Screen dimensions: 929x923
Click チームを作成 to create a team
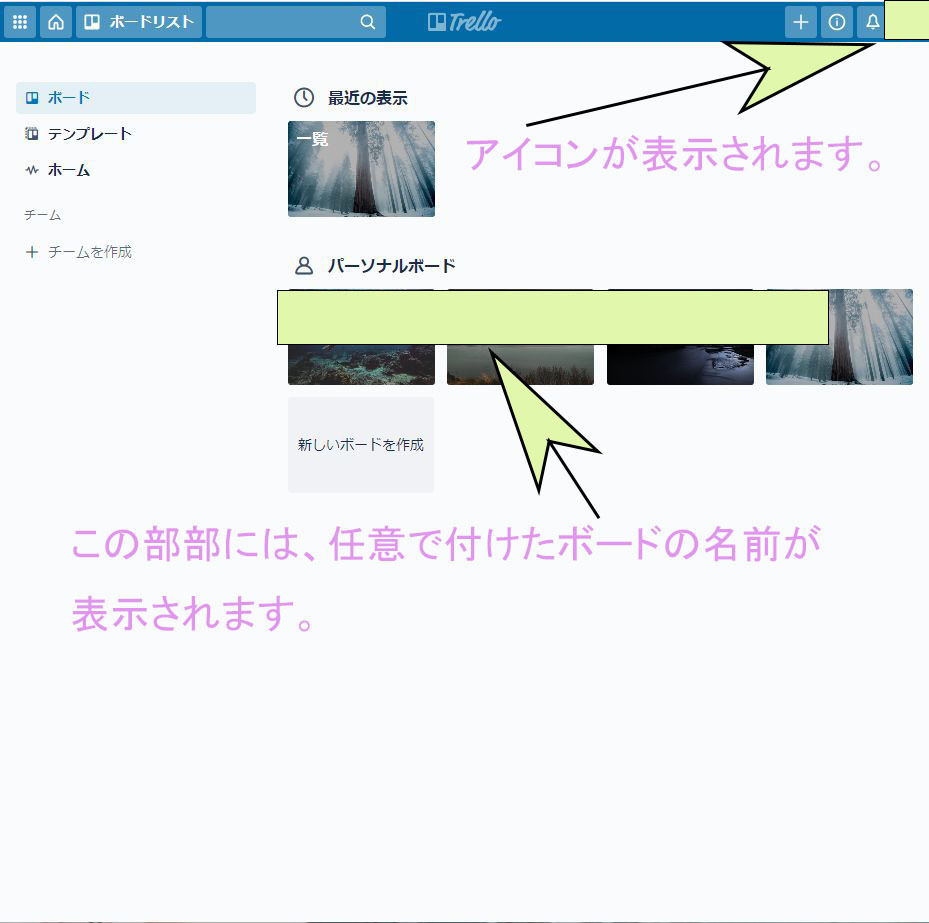89,252
